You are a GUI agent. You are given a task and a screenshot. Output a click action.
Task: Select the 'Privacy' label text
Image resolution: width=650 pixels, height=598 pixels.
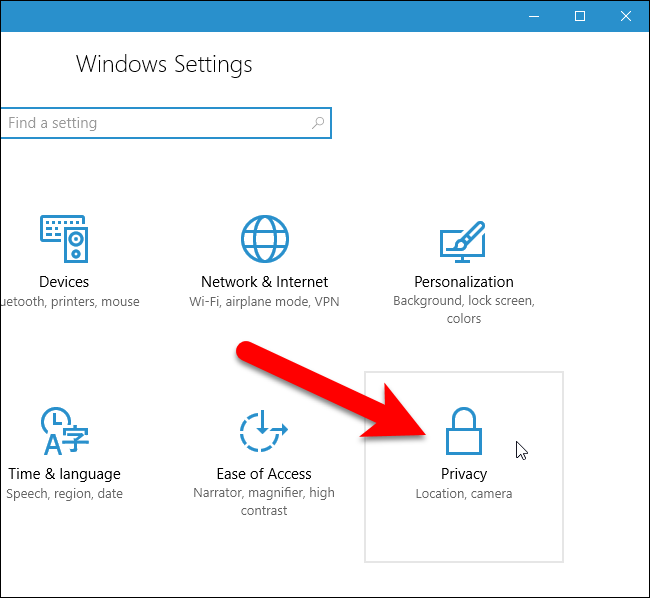click(x=464, y=474)
